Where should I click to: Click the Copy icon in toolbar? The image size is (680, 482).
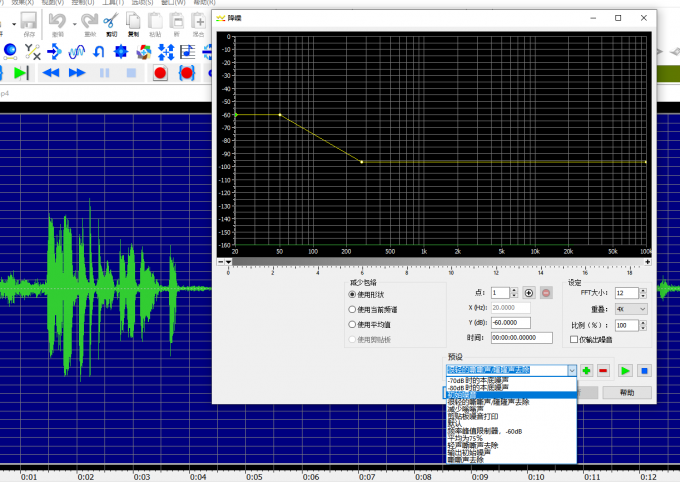click(133, 20)
